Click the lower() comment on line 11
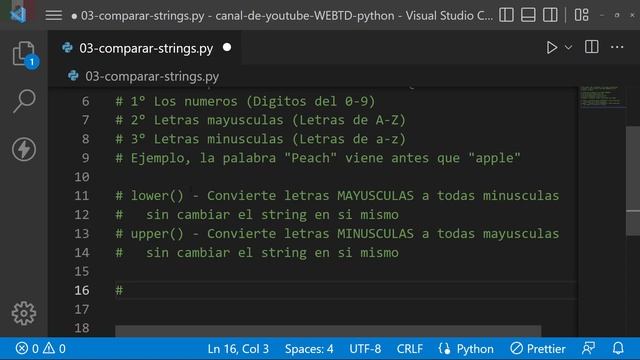Viewport: 640px width, 360px height. pos(337,196)
